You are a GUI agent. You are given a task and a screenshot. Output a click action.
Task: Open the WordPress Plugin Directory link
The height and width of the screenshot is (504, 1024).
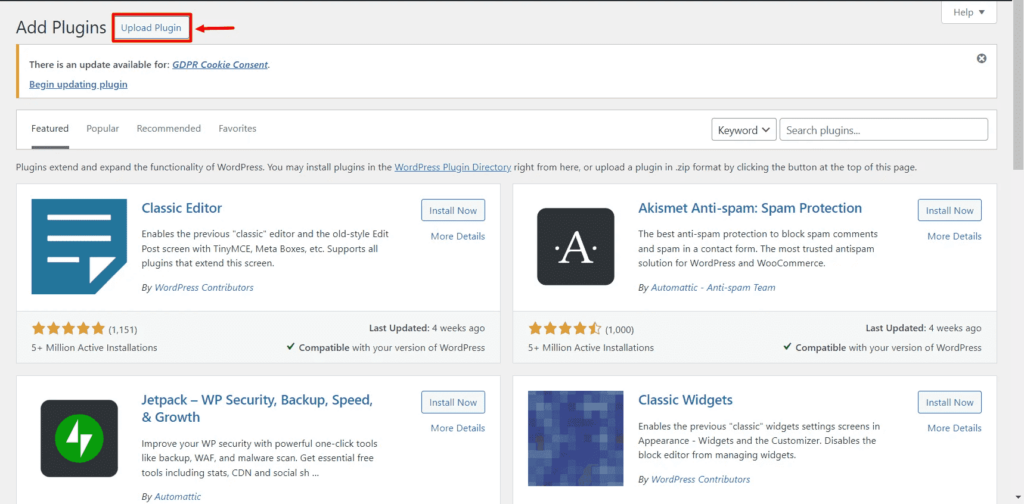click(453, 167)
